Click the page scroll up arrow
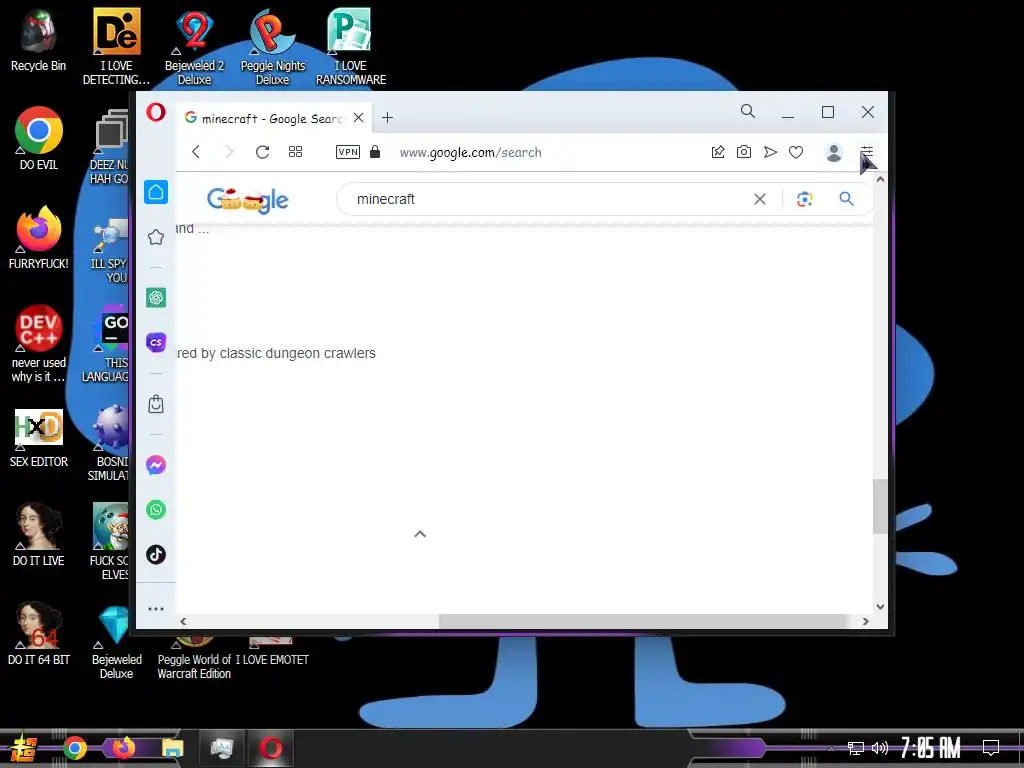Viewport: 1024px width, 768px height. 880,179
